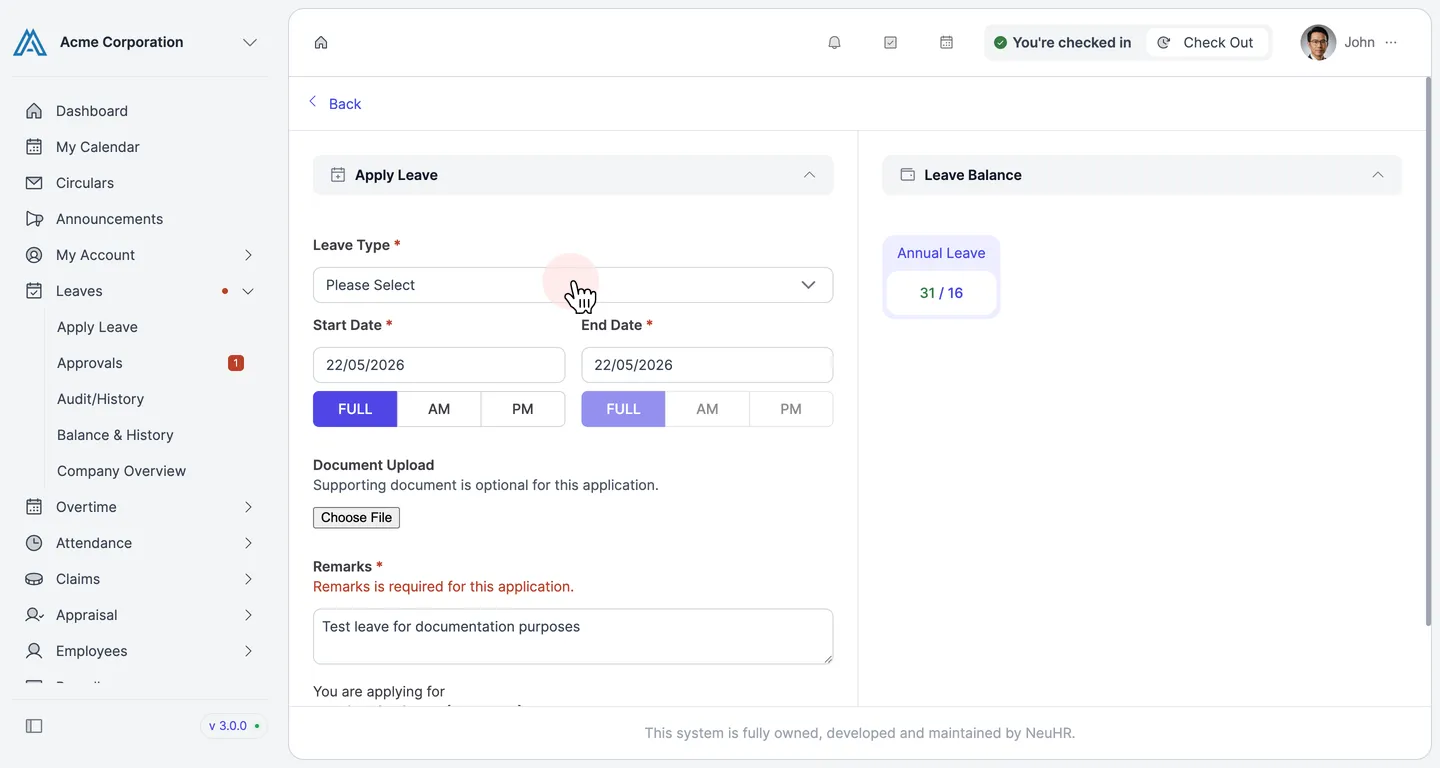
Task: Select PM for end date
Action: coord(791,409)
